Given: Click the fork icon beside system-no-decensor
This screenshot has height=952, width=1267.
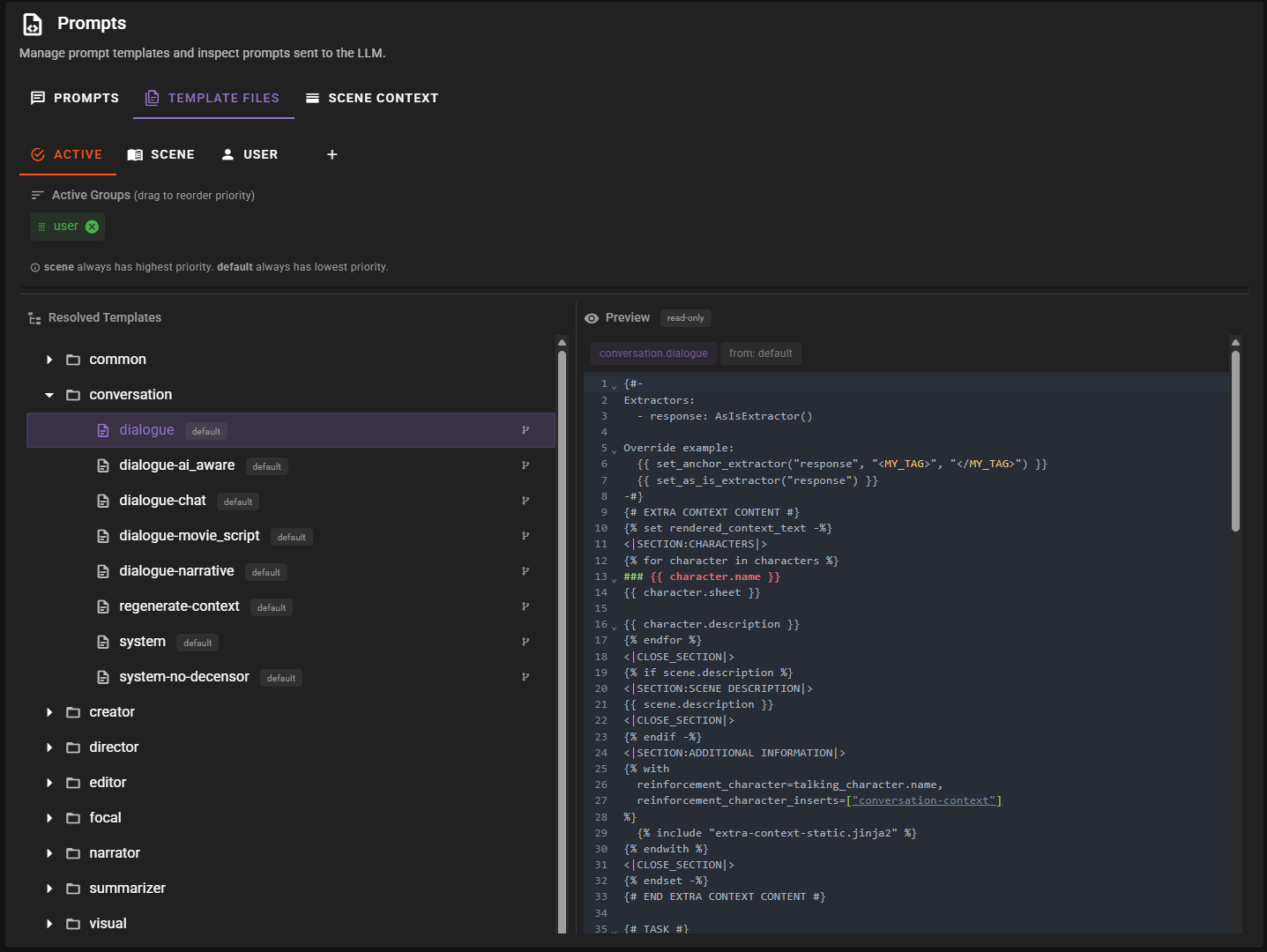Looking at the screenshot, I should click(525, 677).
